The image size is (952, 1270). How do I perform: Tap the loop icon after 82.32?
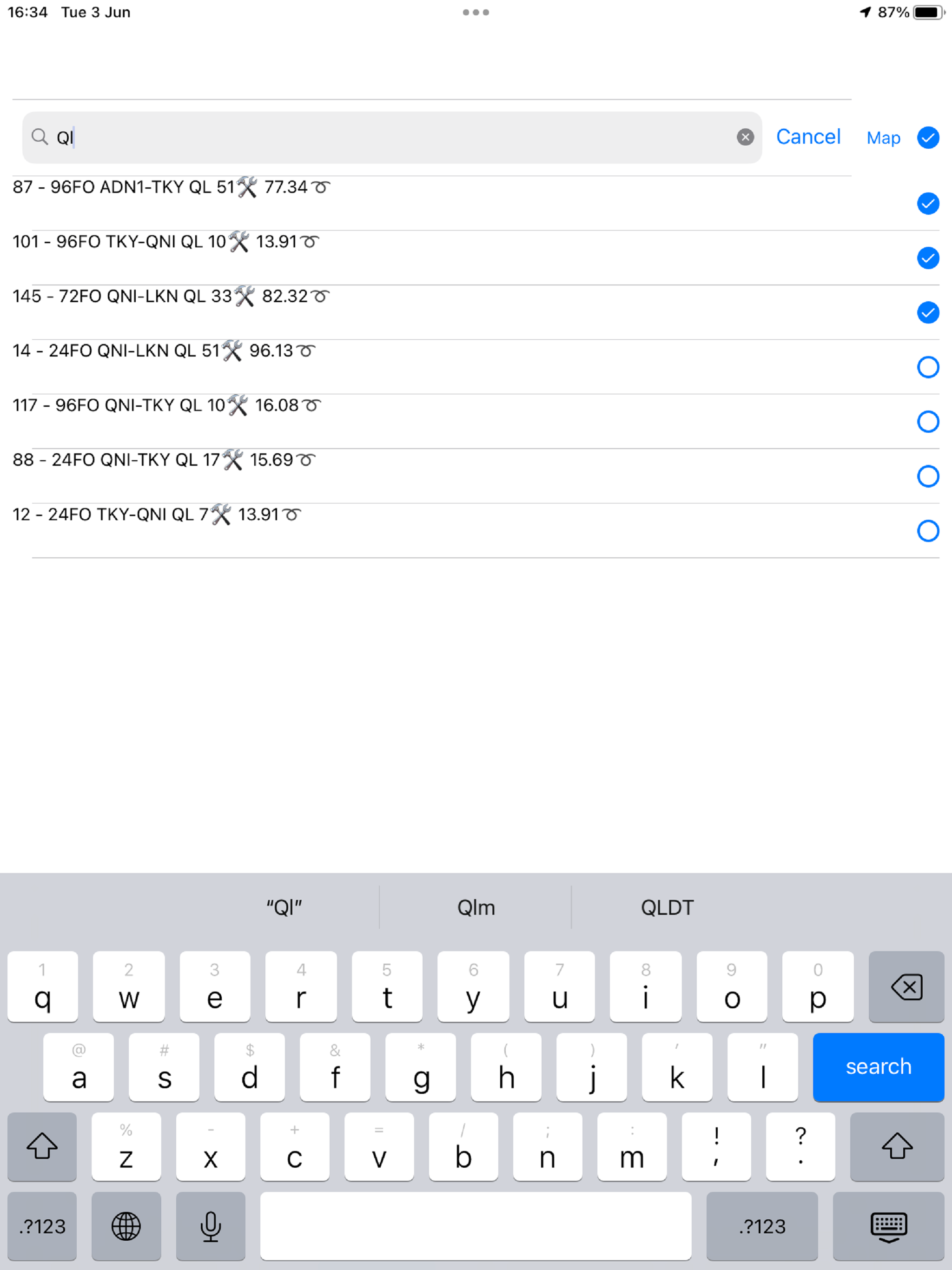tap(320, 296)
